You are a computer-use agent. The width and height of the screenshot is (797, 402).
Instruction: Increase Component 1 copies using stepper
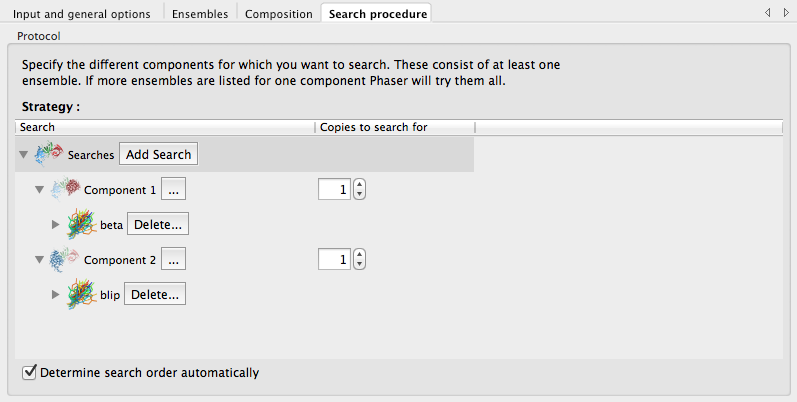(x=360, y=185)
